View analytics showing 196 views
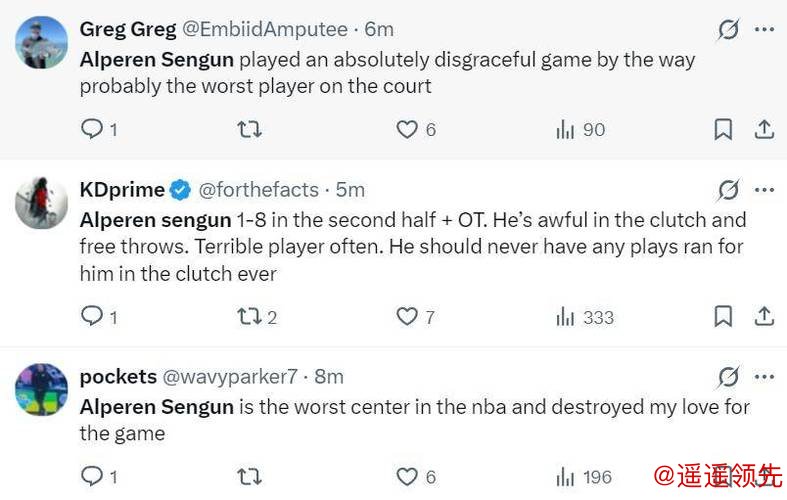 click(x=583, y=477)
